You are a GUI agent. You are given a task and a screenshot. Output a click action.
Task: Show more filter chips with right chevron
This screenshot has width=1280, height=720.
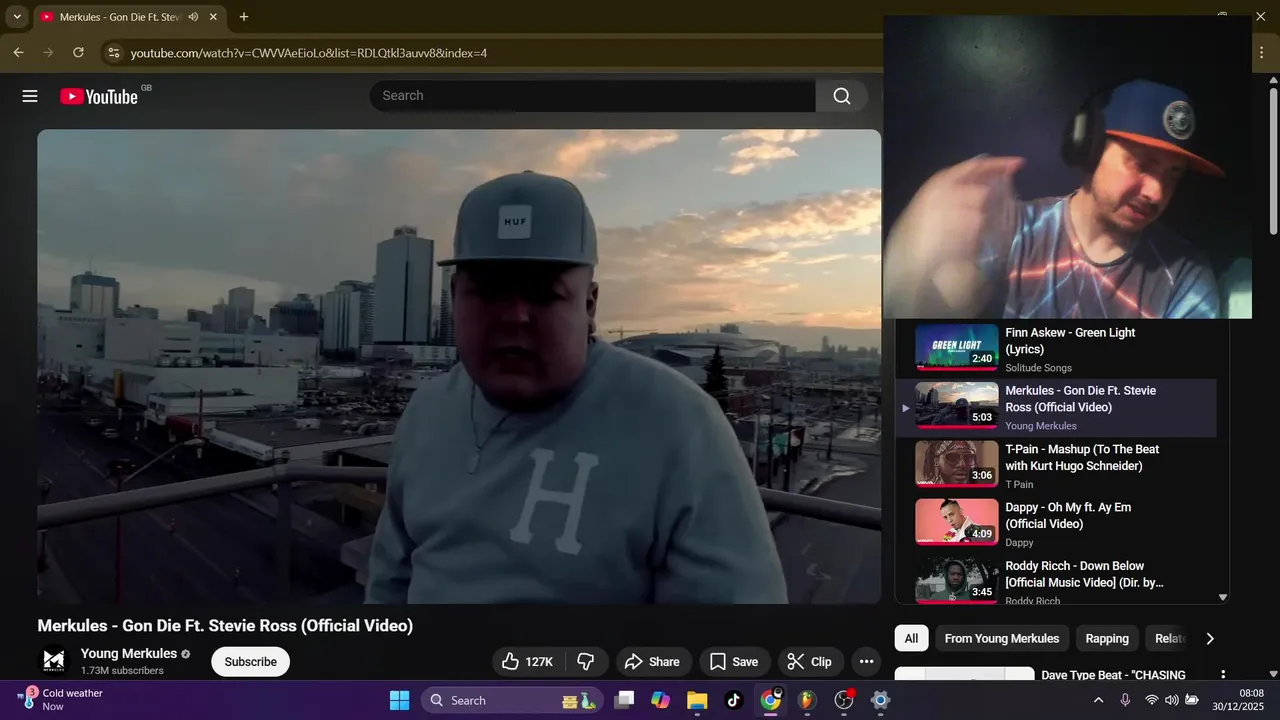(1210, 638)
